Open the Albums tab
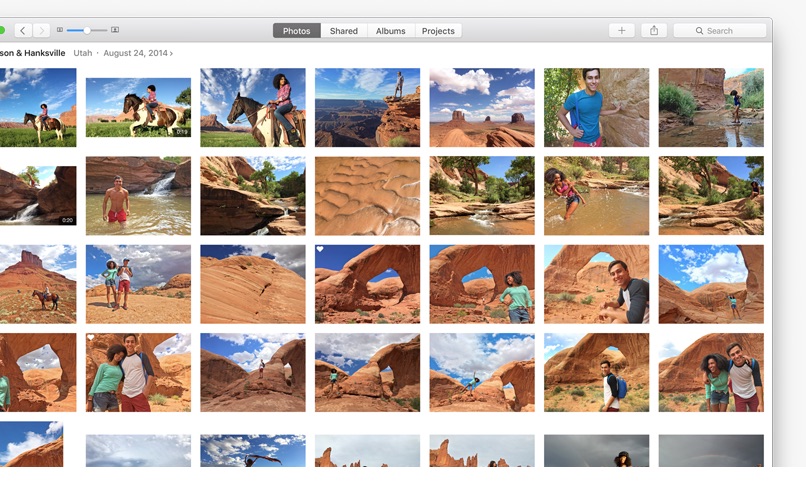The height and width of the screenshot is (494, 806). (x=390, y=31)
